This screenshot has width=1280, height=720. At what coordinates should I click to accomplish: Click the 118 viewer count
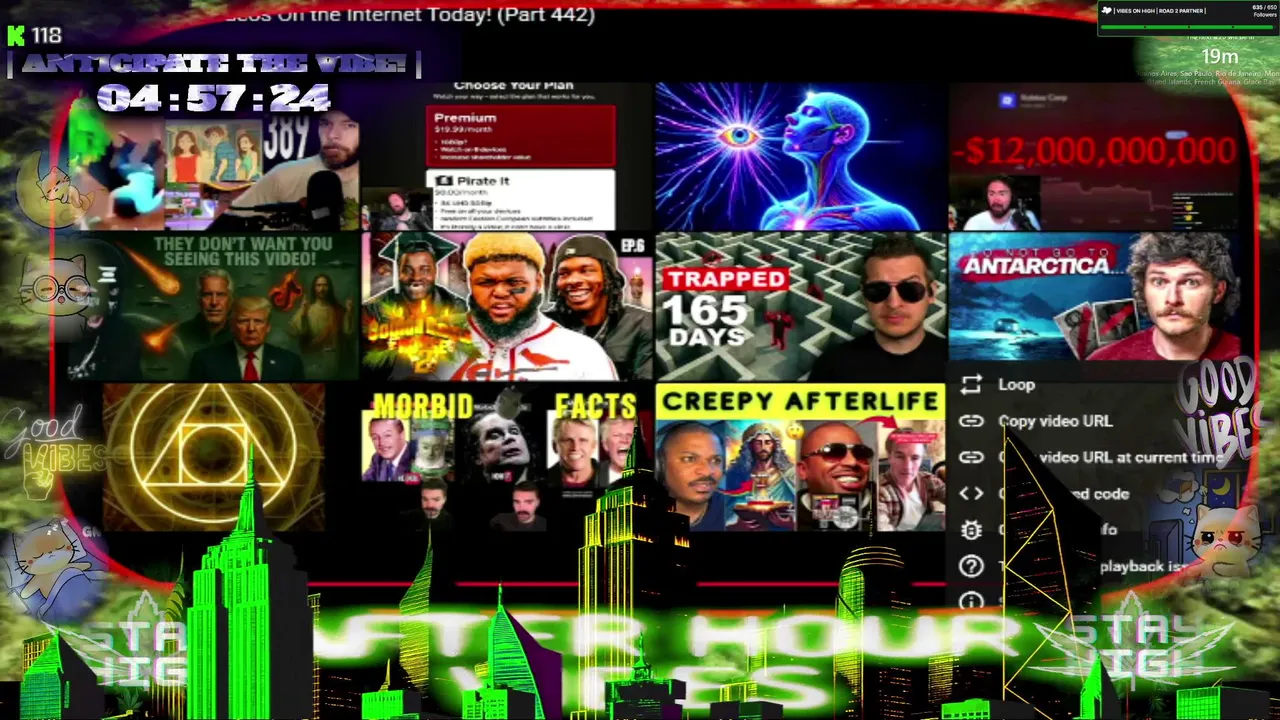46,36
